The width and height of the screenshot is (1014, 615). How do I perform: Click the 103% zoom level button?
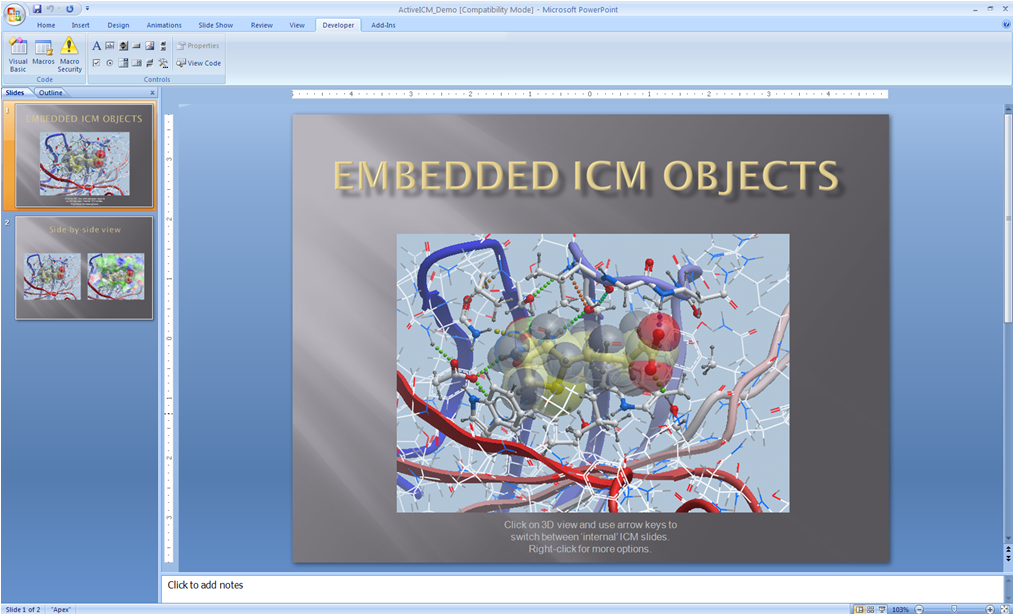900,610
